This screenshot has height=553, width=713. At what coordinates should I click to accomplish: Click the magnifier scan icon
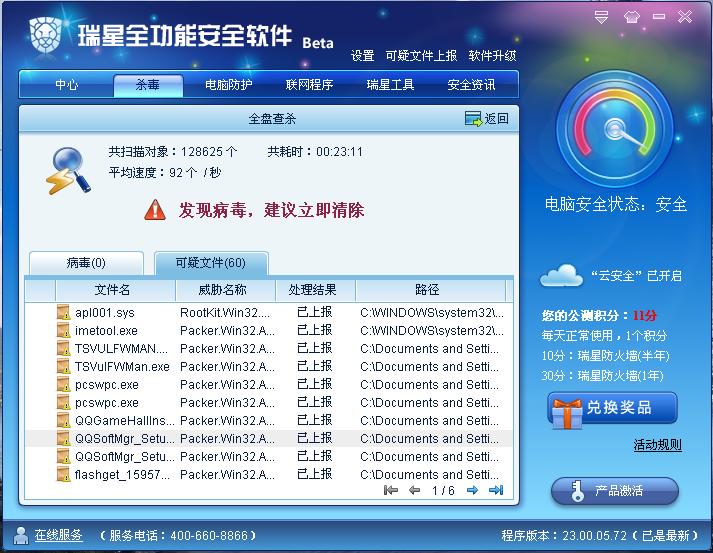pyautogui.click(x=68, y=170)
